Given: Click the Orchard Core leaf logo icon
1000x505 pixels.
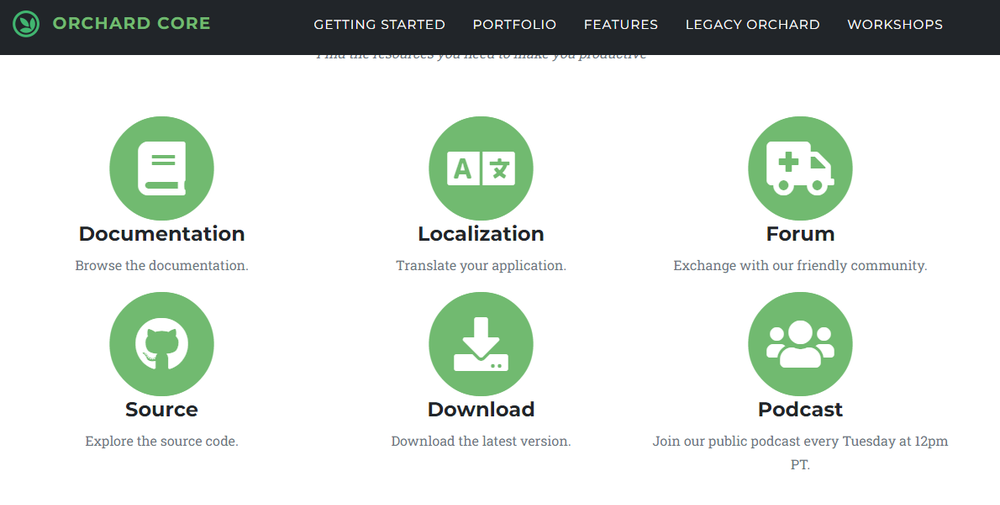Looking at the screenshot, I should pos(26,24).
